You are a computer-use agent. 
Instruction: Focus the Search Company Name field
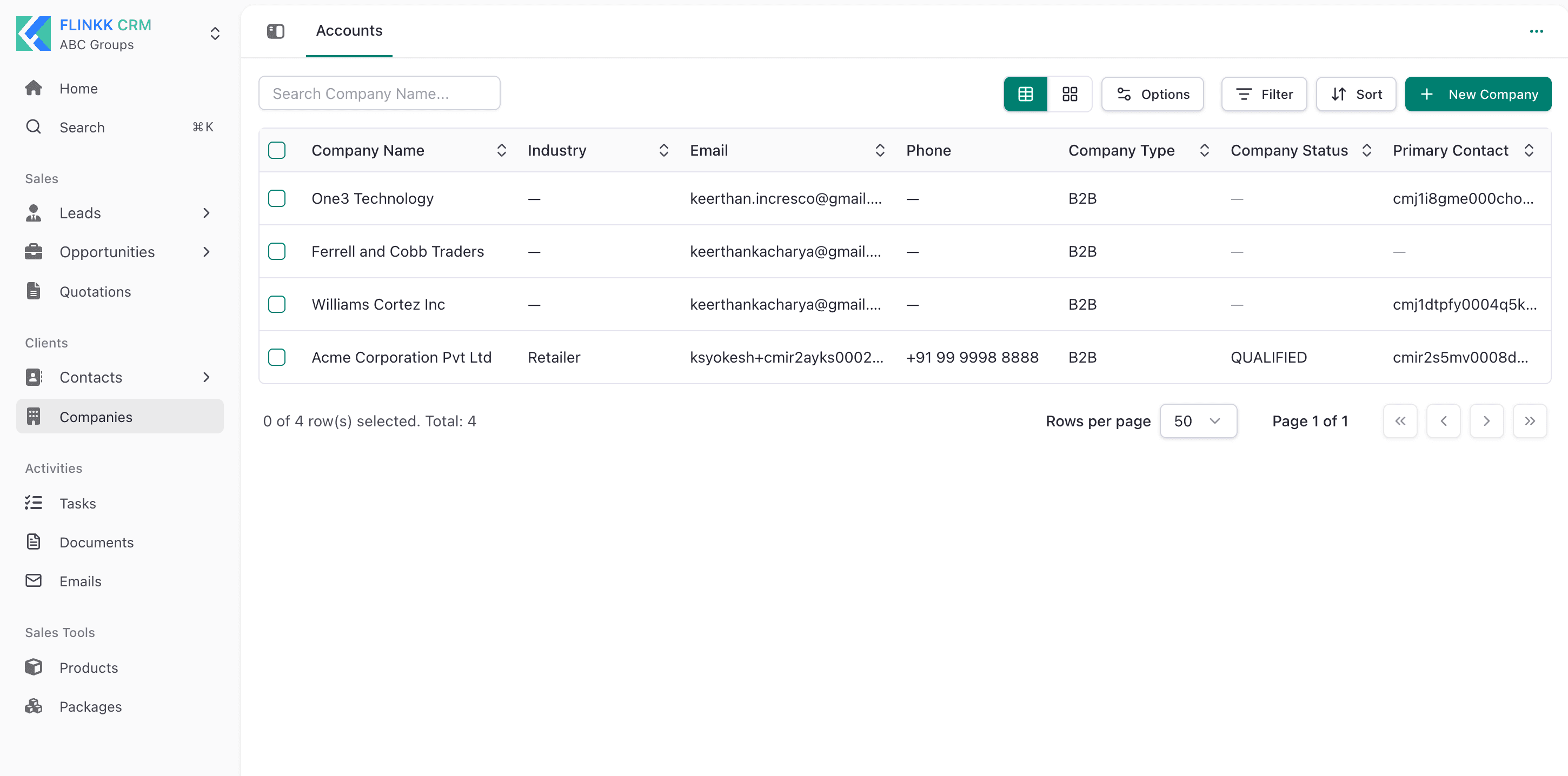pyautogui.click(x=379, y=93)
